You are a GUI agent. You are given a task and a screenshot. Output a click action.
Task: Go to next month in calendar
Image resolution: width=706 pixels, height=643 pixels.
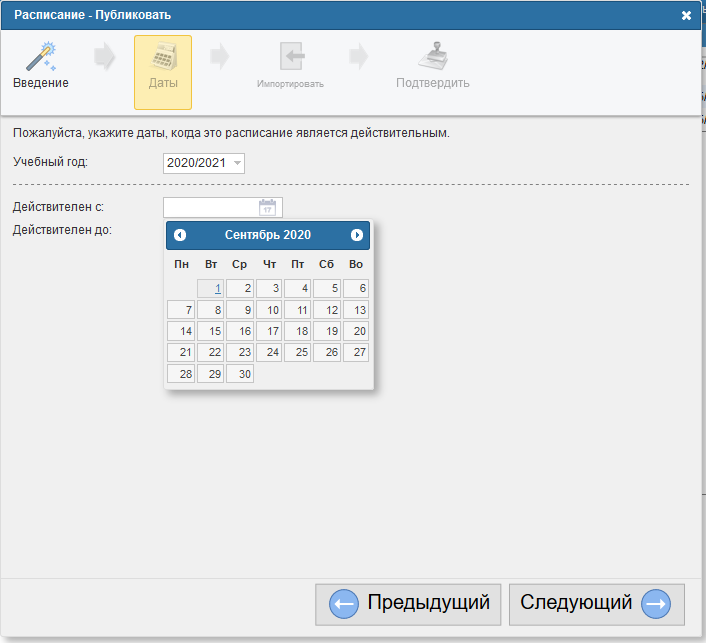tap(357, 235)
